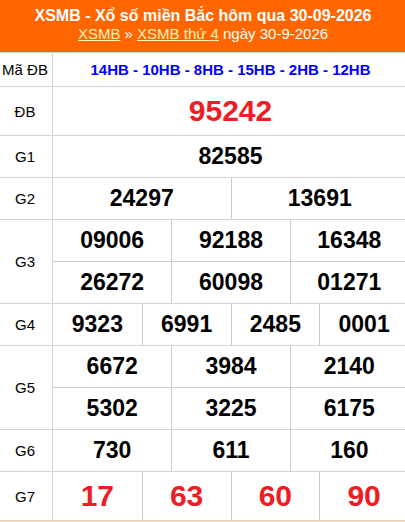Click the G1 number 82585
Image resolution: width=405 pixels, height=522 pixels.
click(230, 156)
